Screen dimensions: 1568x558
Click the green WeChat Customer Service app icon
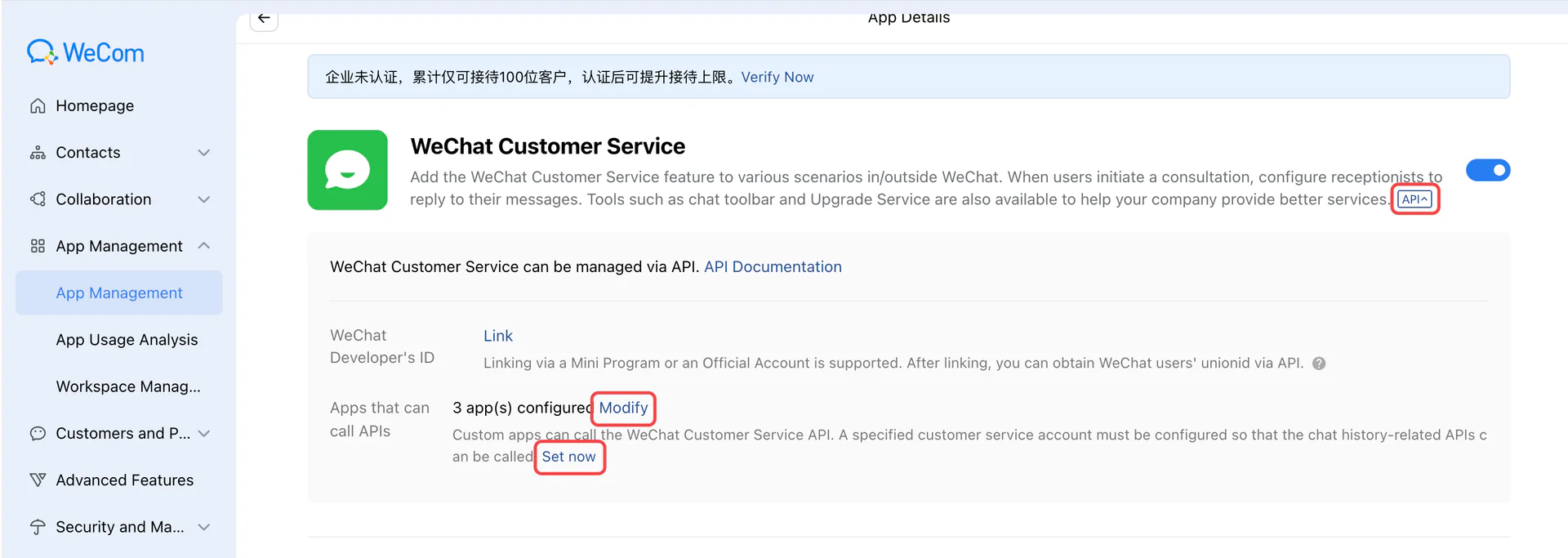[347, 170]
